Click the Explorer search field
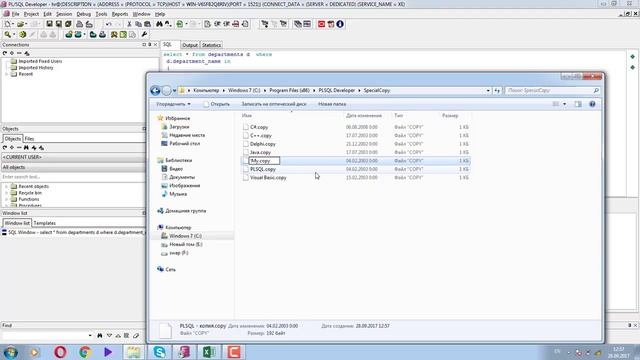The width and height of the screenshot is (640, 360). (x=552, y=90)
